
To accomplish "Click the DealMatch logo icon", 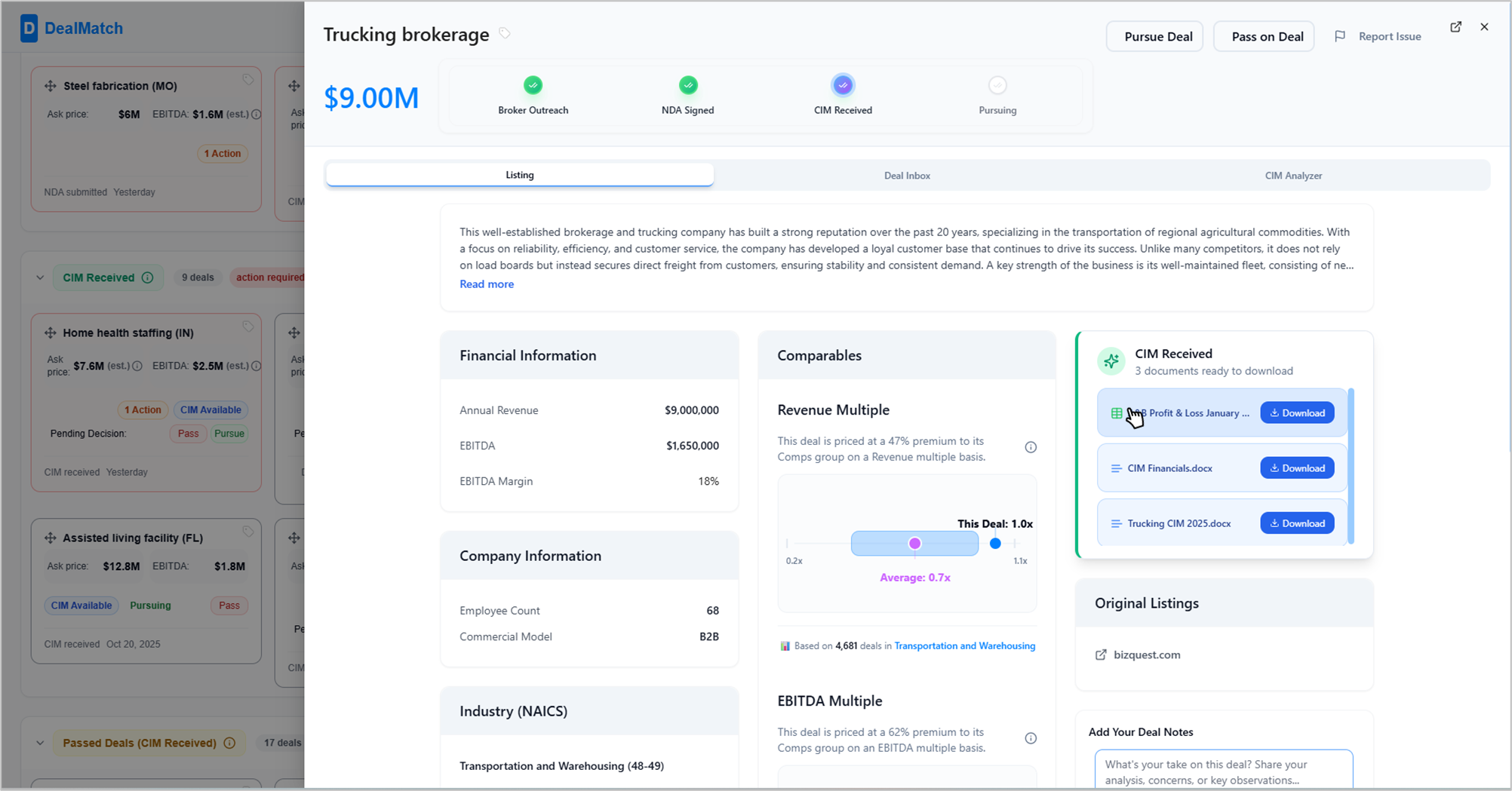I will (x=29, y=29).
